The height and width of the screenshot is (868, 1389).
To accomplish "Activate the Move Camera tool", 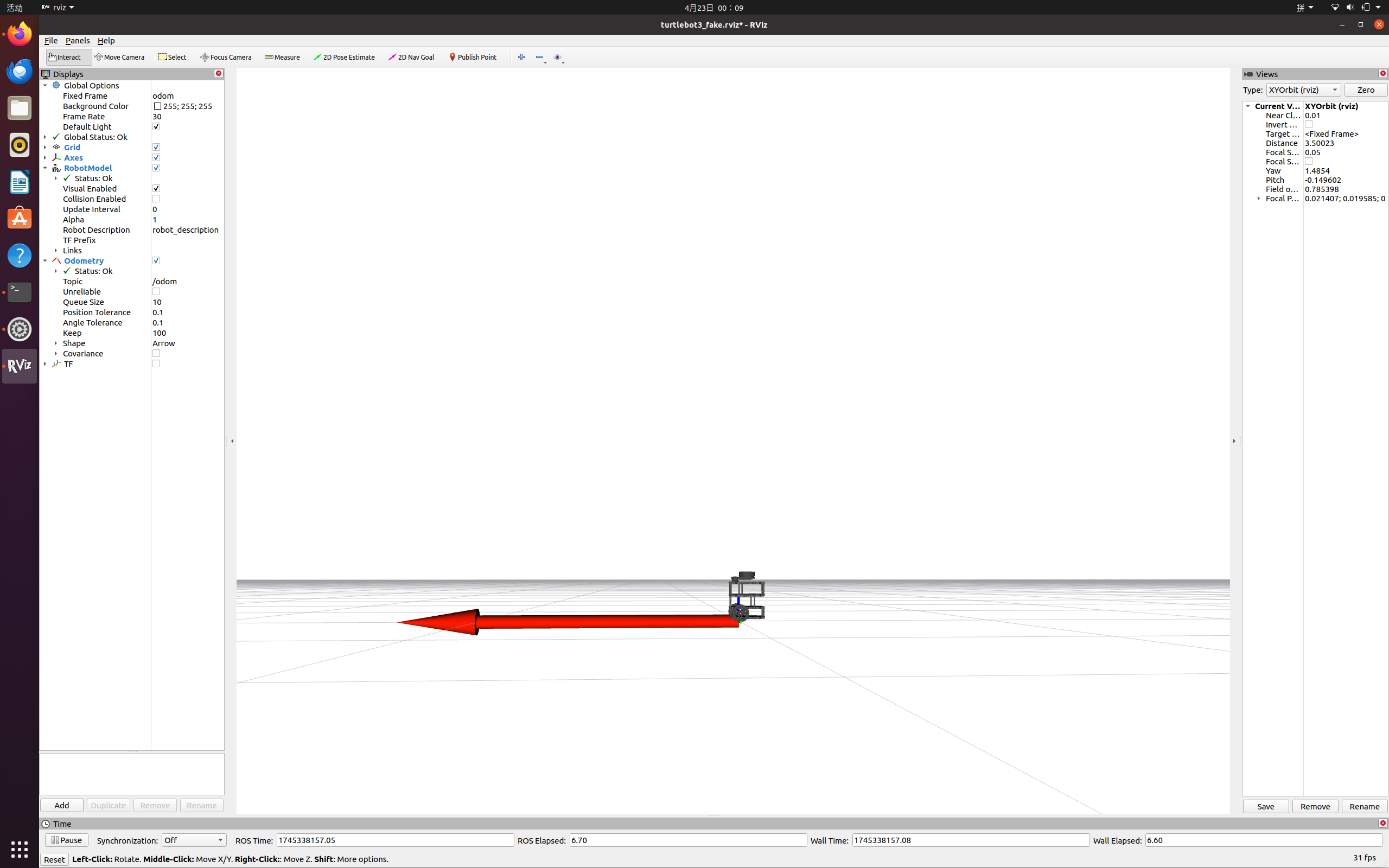I will [120, 57].
